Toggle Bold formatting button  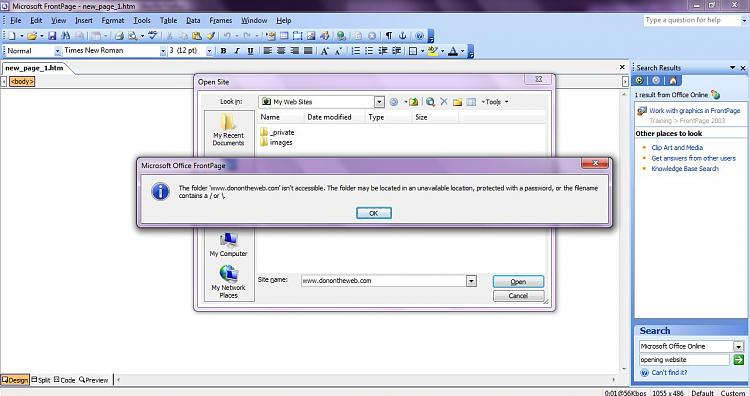pyautogui.click(x=223, y=51)
